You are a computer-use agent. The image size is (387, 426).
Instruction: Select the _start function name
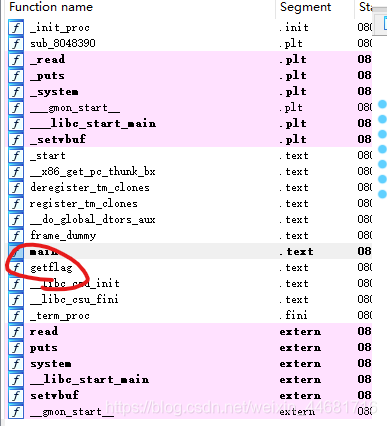click(x=48, y=156)
